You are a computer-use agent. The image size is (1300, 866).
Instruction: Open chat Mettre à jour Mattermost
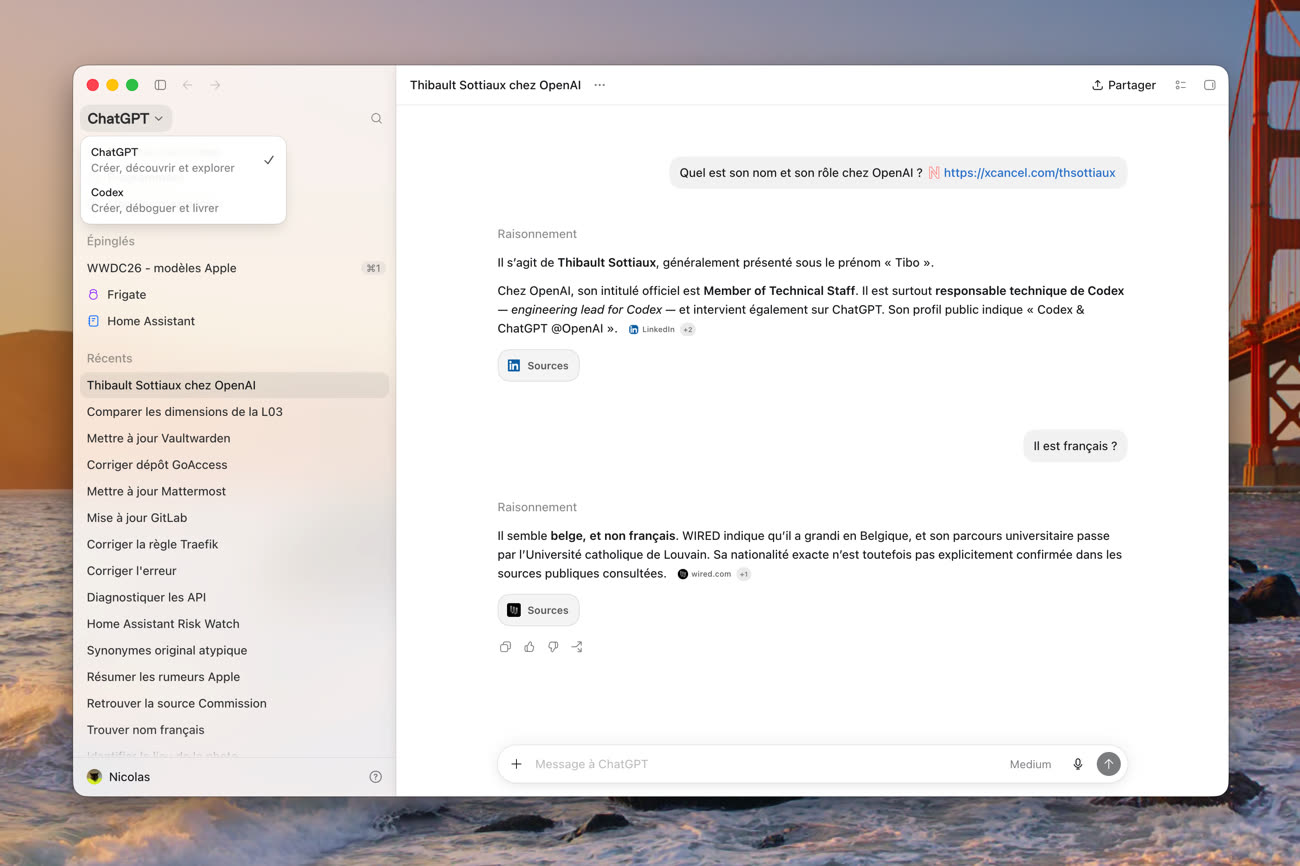click(234, 491)
